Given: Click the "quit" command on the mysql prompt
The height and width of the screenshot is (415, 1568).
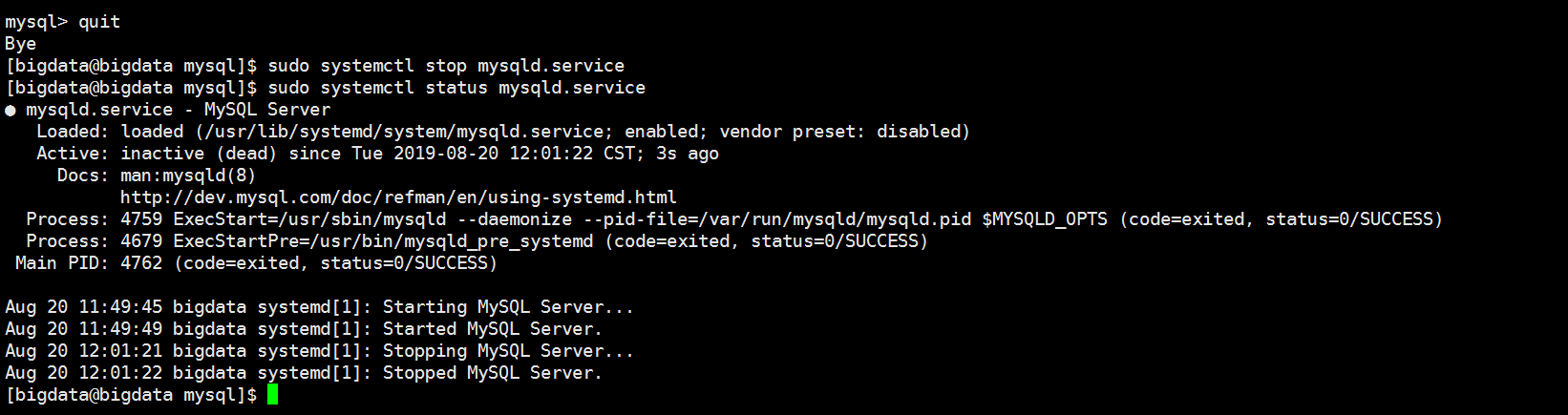Looking at the screenshot, I should pyautogui.click(x=99, y=22).
